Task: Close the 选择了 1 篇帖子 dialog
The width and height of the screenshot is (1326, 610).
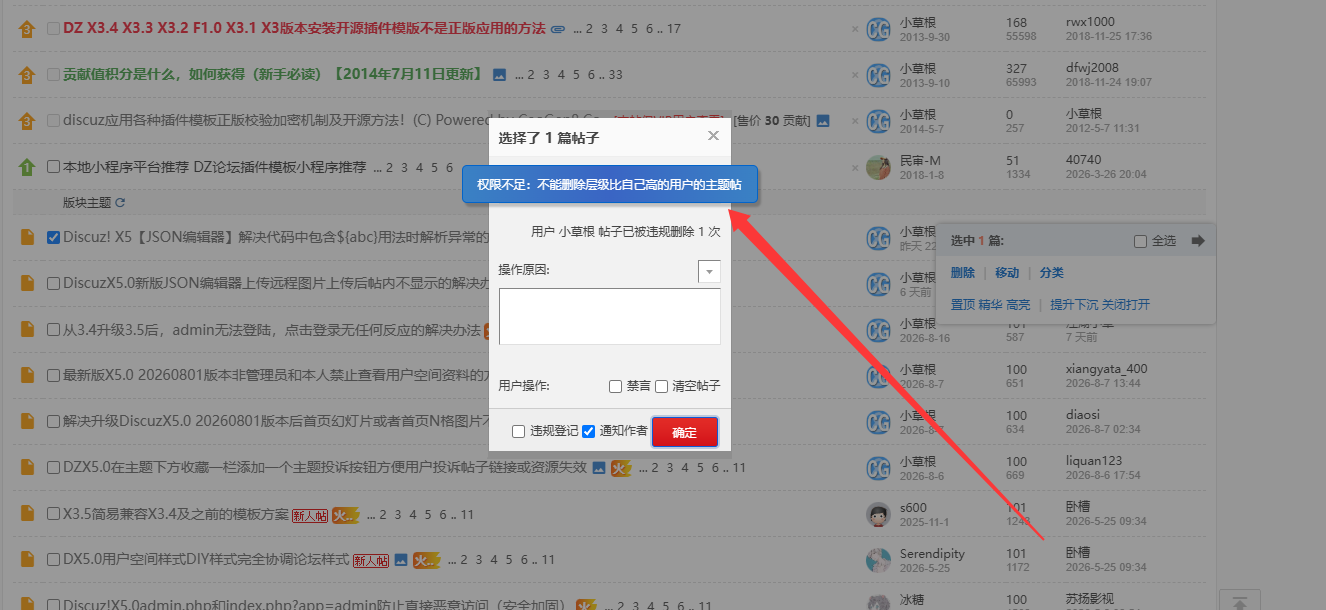Action: coord(713,136)
